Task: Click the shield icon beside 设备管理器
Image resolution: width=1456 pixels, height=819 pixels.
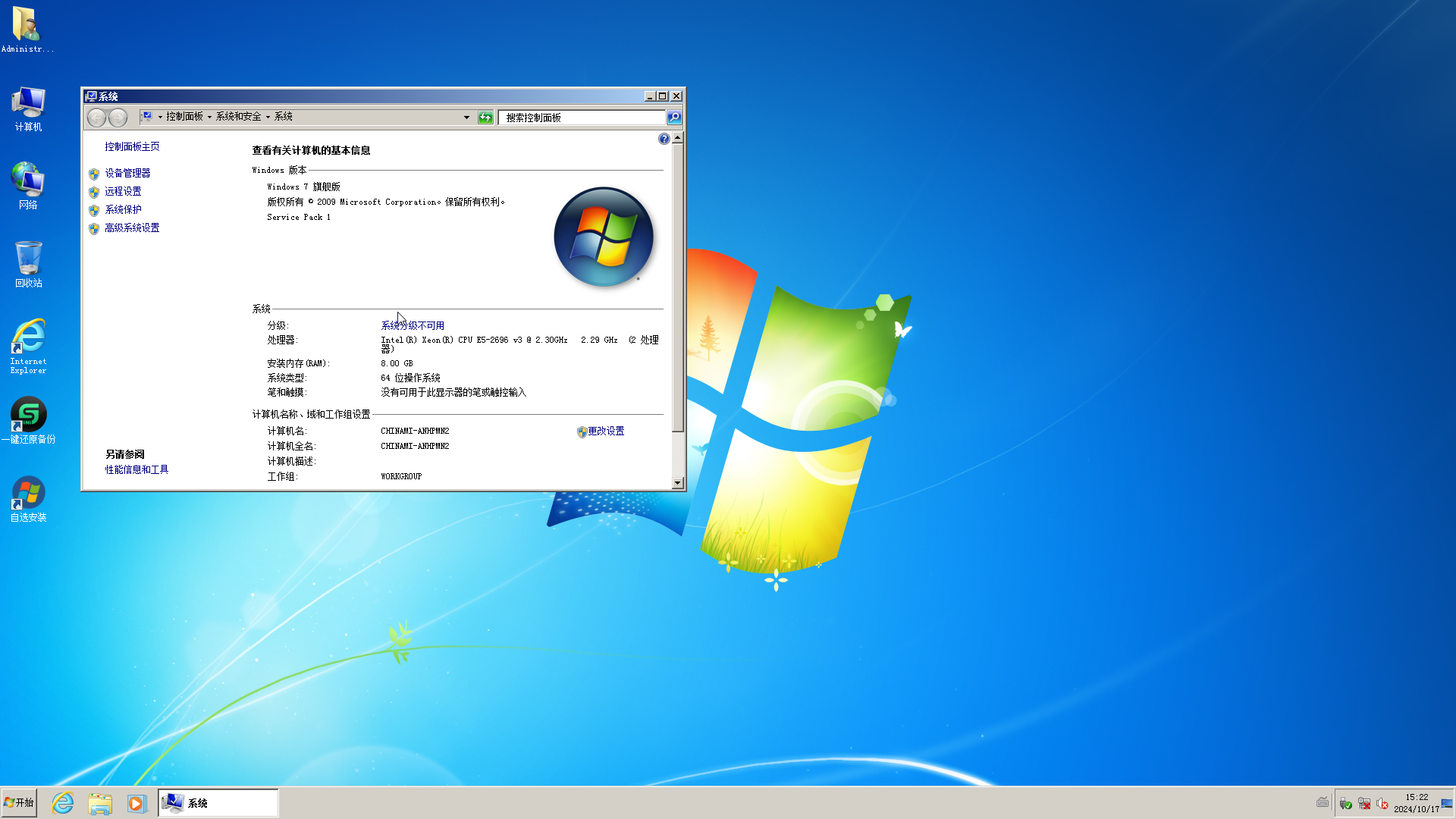Action: [94, 174]
